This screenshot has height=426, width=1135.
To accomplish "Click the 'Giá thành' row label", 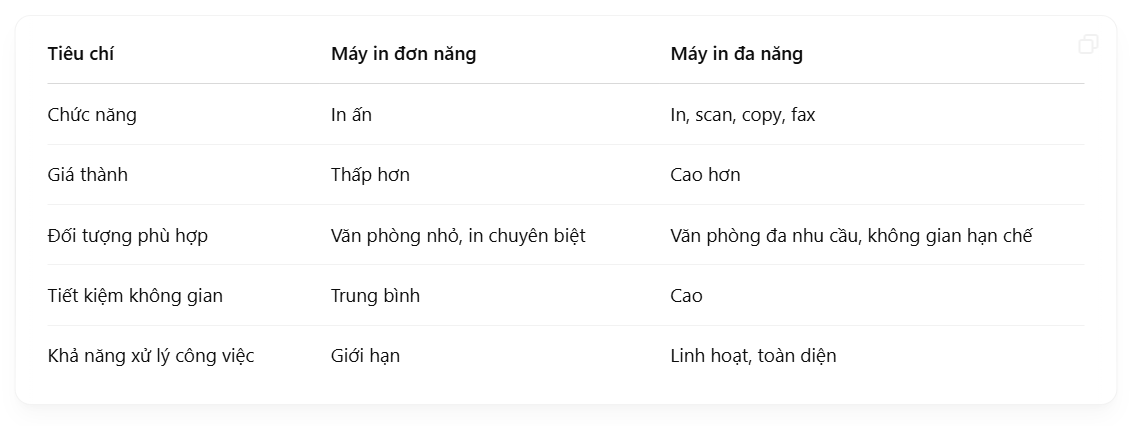I will 88,175.
